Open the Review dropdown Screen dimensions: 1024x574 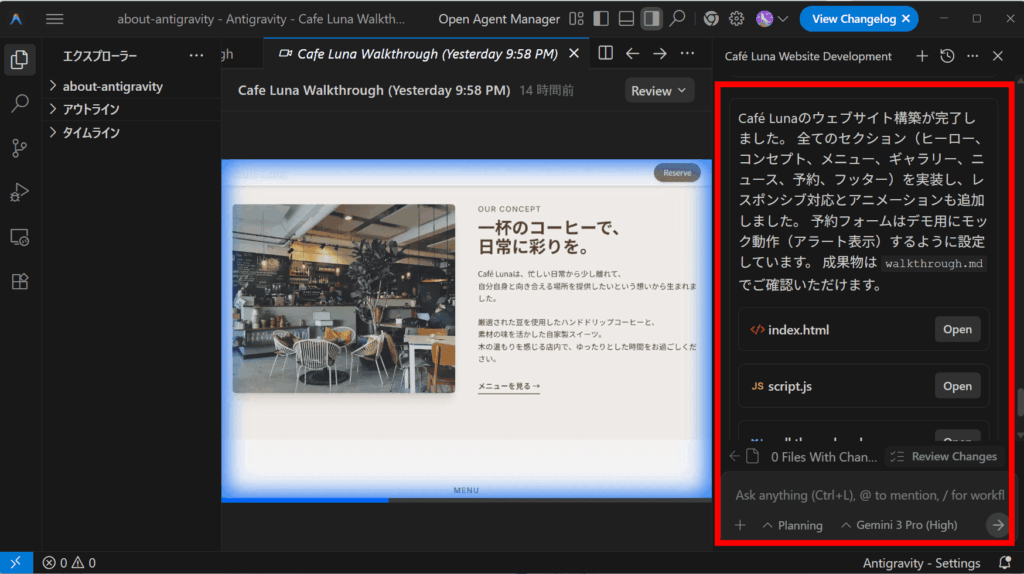(x=659, y=91)
